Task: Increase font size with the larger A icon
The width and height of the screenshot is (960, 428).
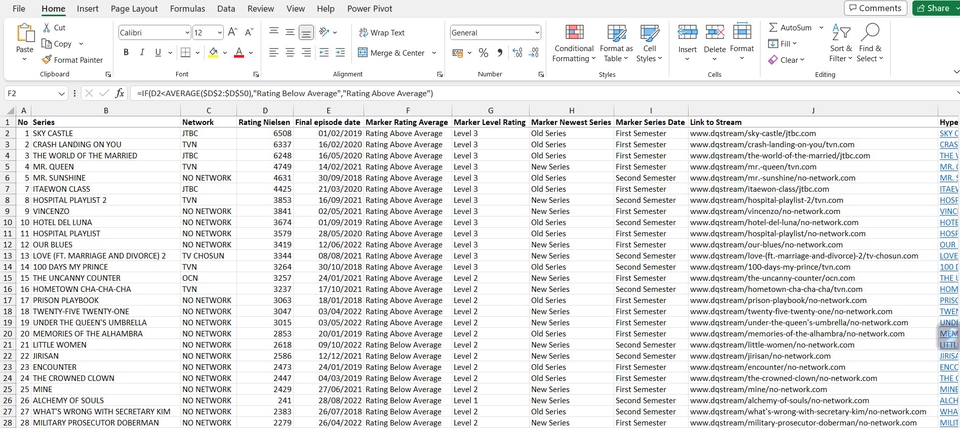Action: point(232,32)
